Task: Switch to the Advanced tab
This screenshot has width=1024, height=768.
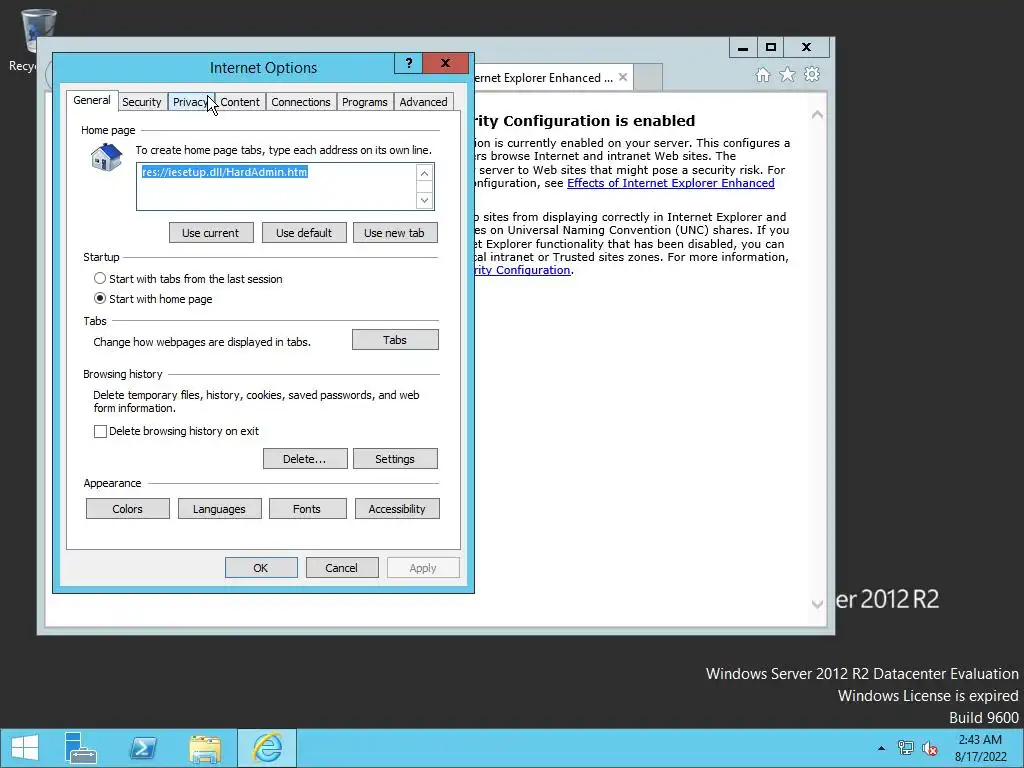Action: (423, 102)
